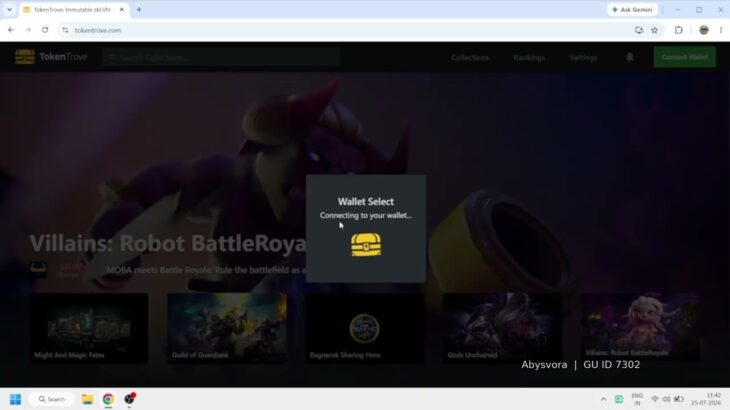Click the taskbar Search box
The width and height of the screenshot is (730, 410).
(52, 399)
